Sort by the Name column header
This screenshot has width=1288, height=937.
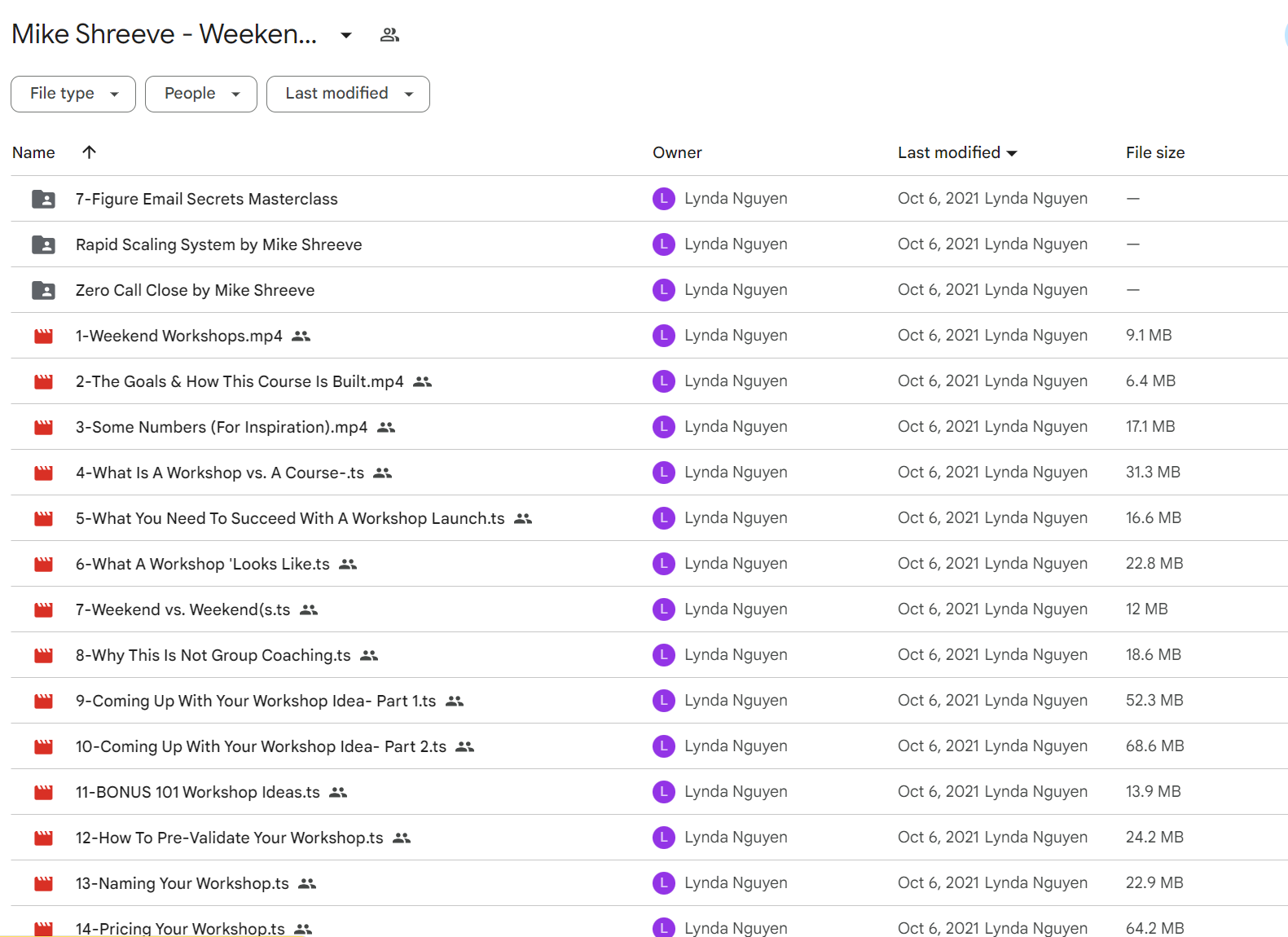33,152
